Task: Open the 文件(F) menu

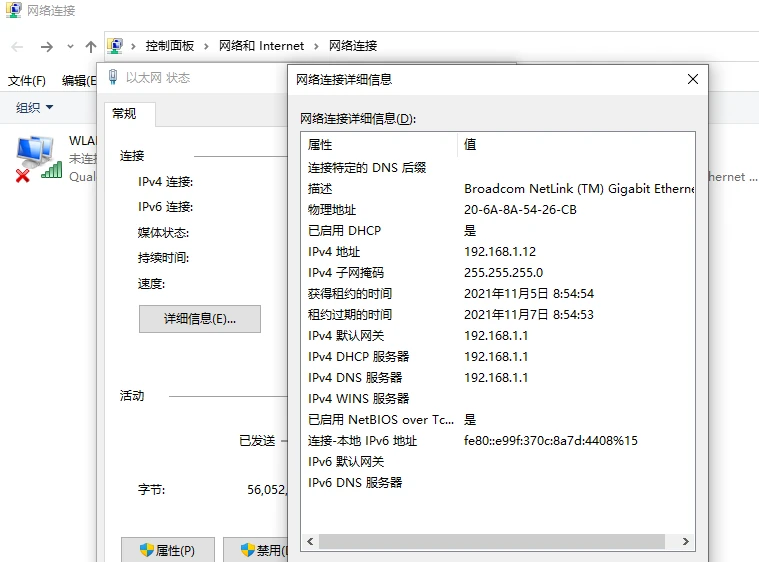Action: [27, 80]
